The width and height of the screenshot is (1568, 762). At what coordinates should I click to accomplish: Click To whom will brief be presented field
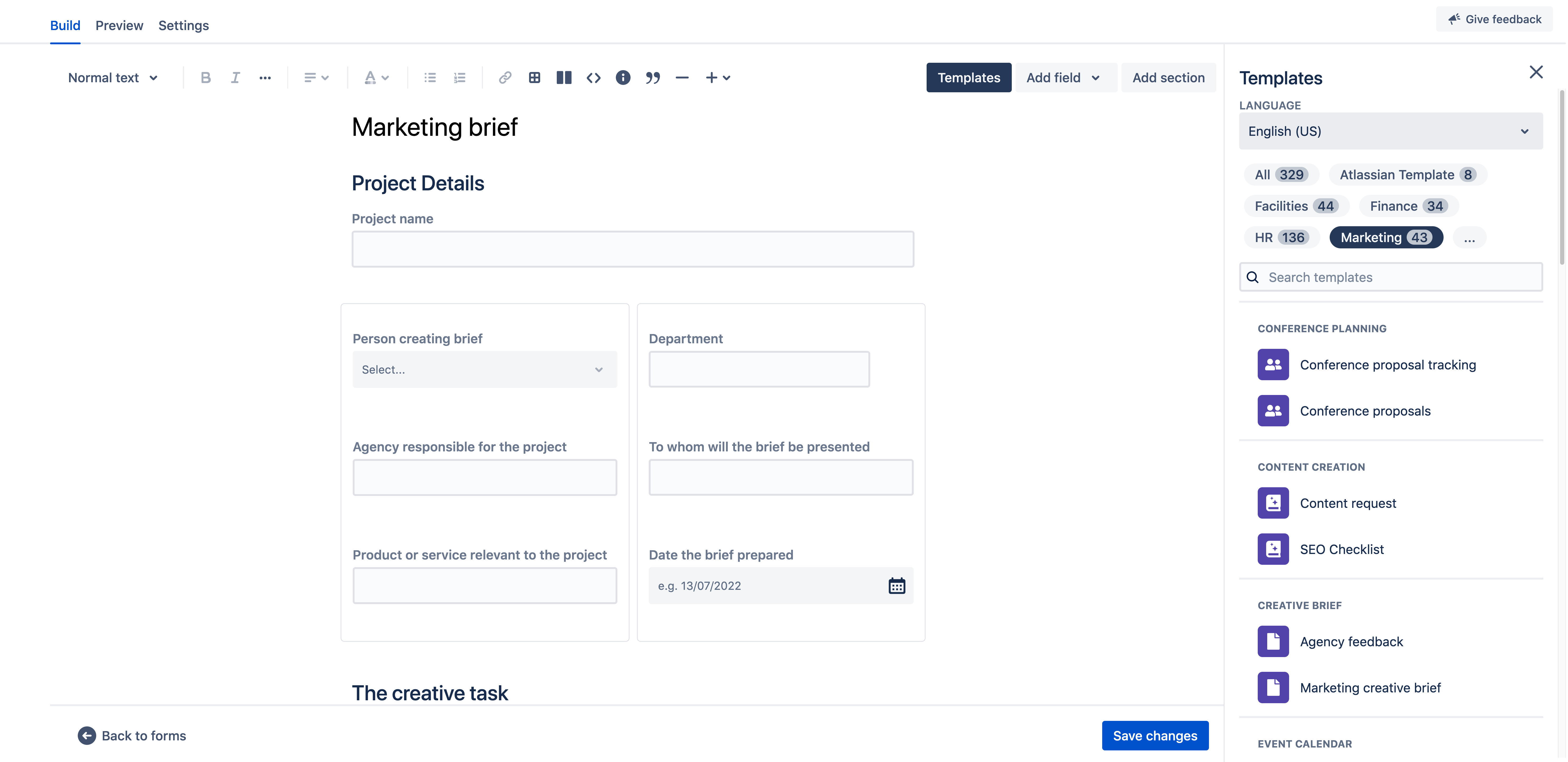pos(781,477)
